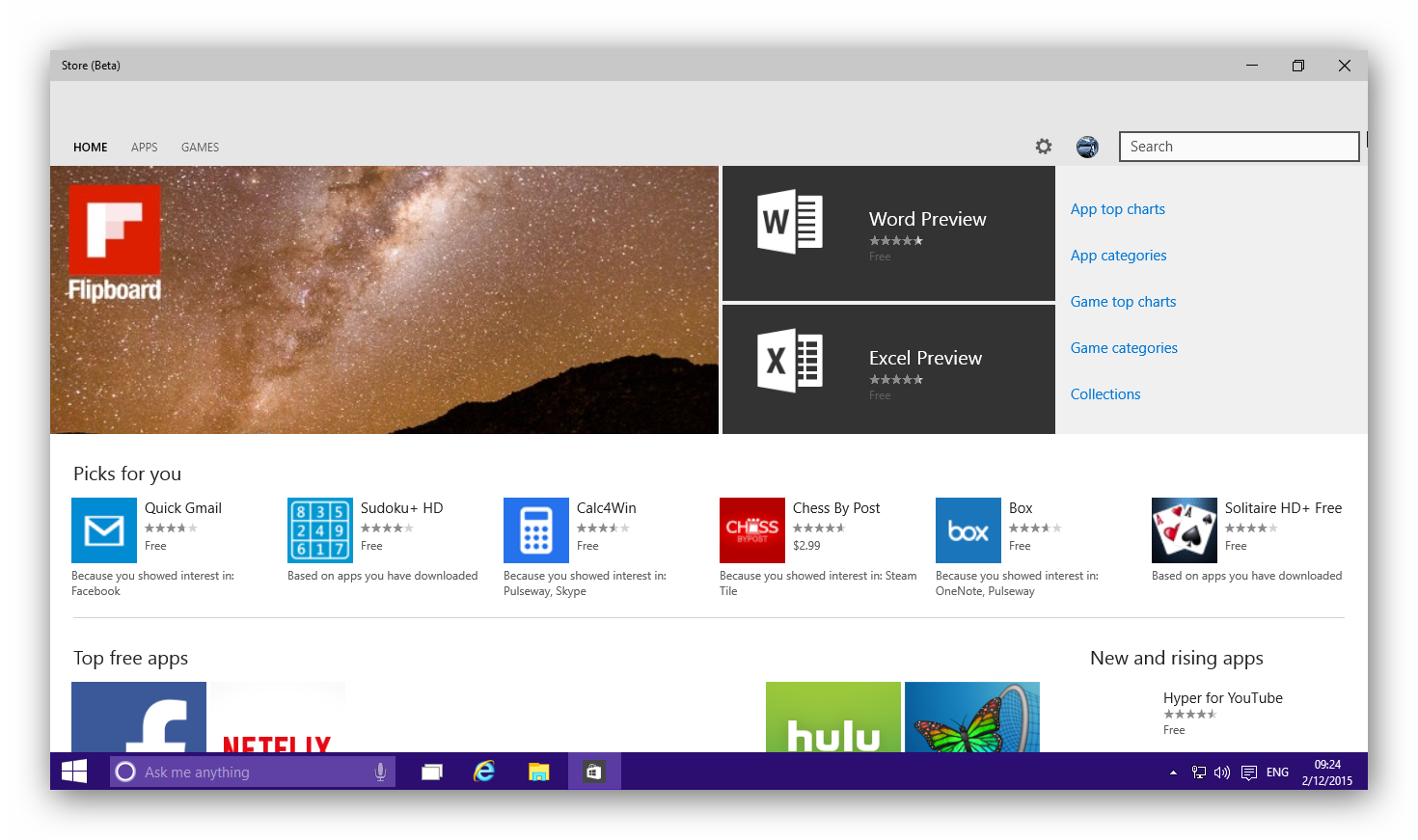Click the $2.99 price of Chess By Post

(806, 546)
